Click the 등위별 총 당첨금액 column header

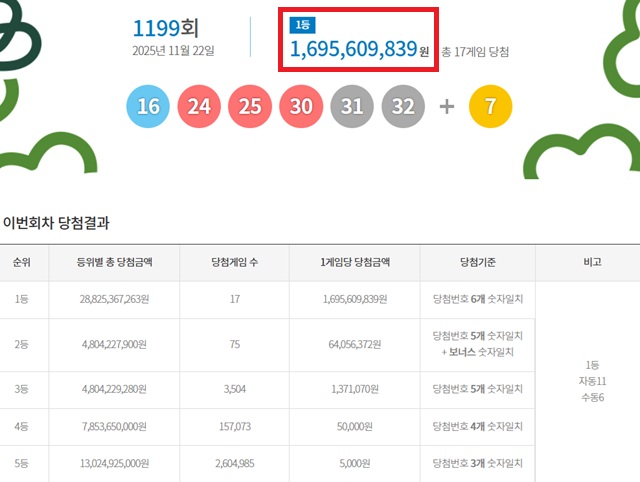[113, 262]
